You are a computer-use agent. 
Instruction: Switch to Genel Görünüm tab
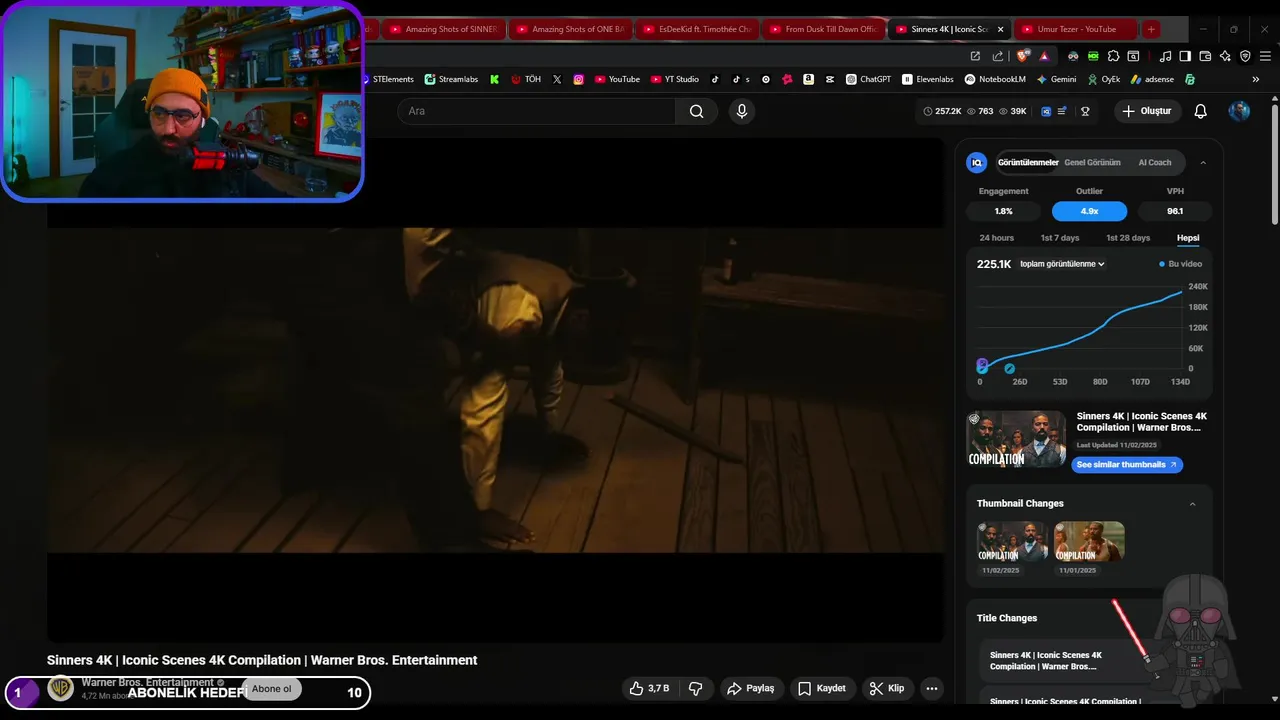pyautogui.click(x=1092, y=162)
